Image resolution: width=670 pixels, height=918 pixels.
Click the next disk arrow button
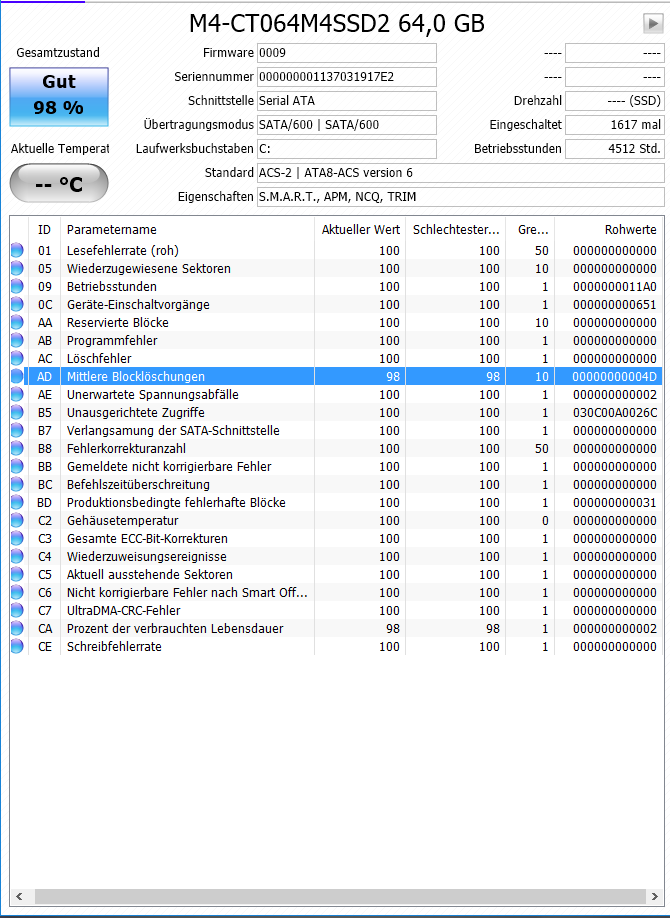[x=652, y=23]
